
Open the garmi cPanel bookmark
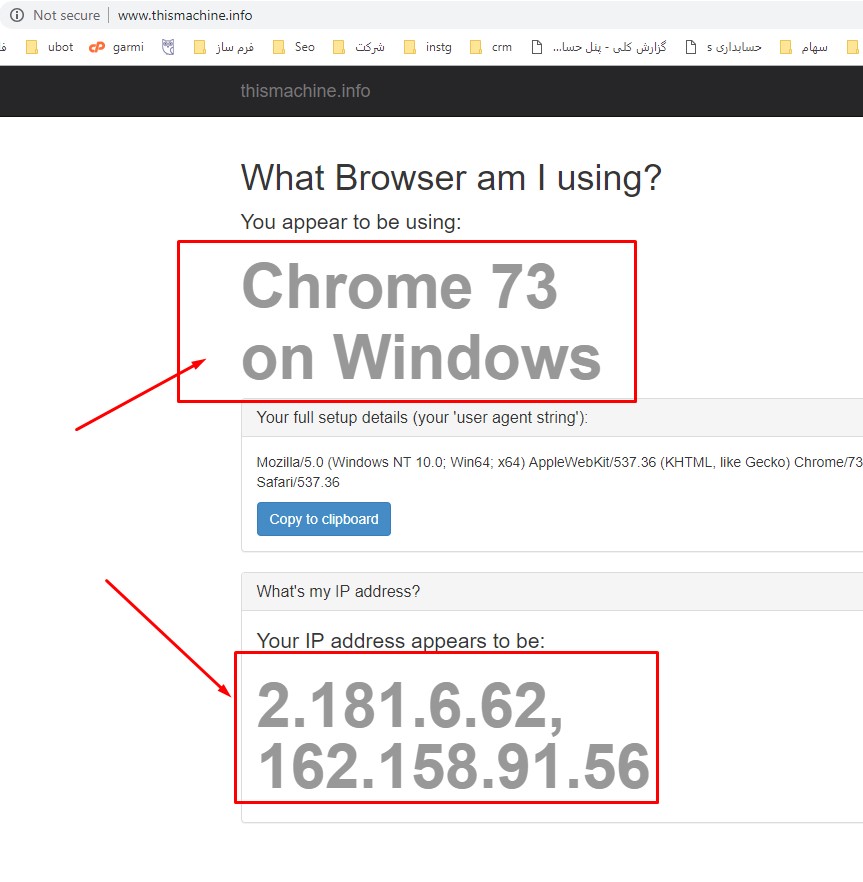[x=116, y=47]
